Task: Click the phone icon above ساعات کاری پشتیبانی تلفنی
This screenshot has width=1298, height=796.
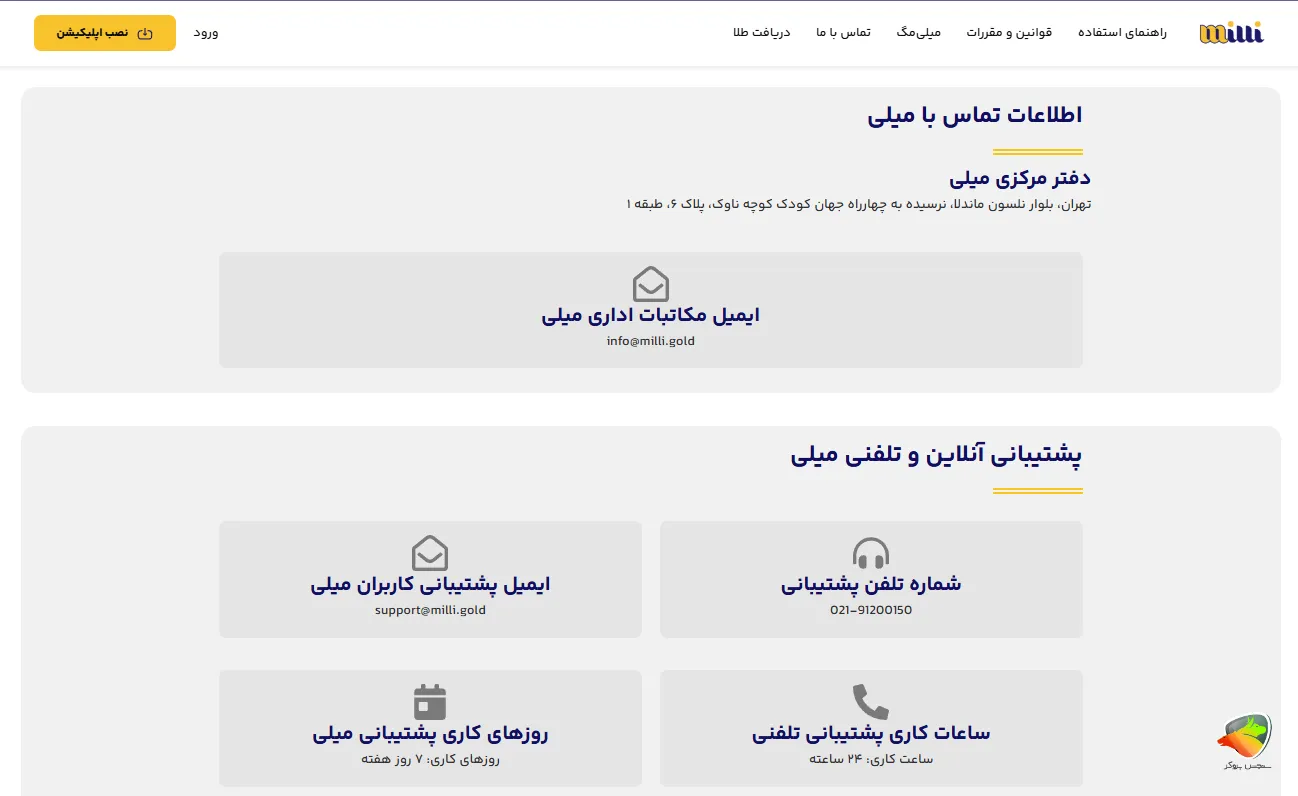Action: click(x=871, y=701)
